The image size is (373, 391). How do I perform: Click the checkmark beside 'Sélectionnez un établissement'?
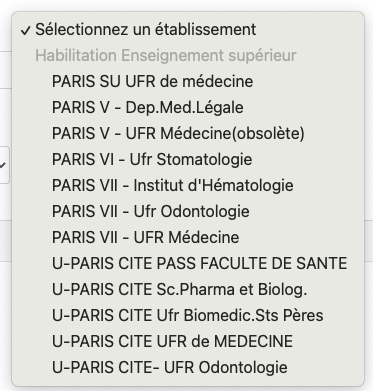click(x=25, y=31)
